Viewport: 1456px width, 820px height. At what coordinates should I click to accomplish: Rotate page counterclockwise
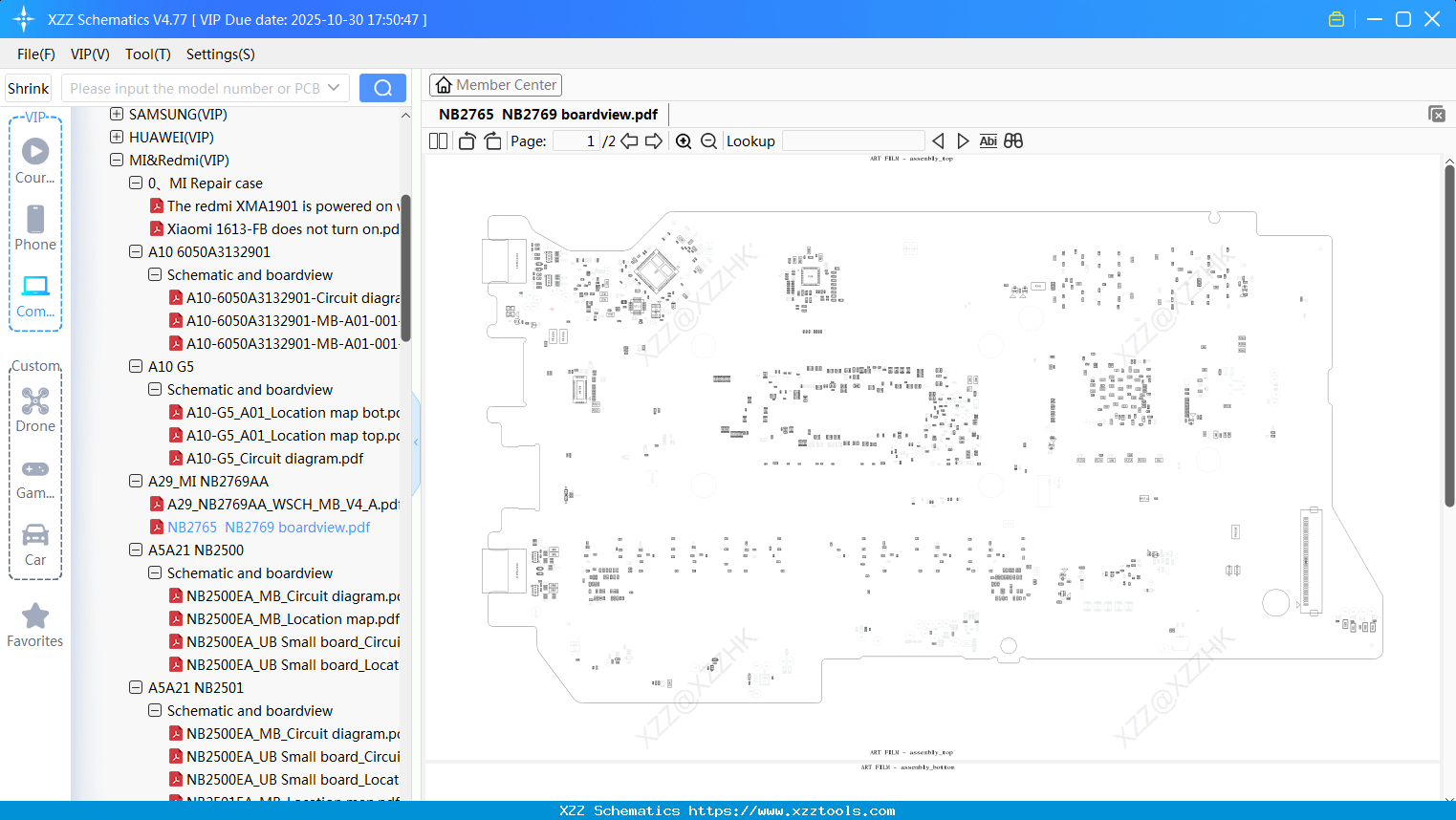click(x=467, y=141)
